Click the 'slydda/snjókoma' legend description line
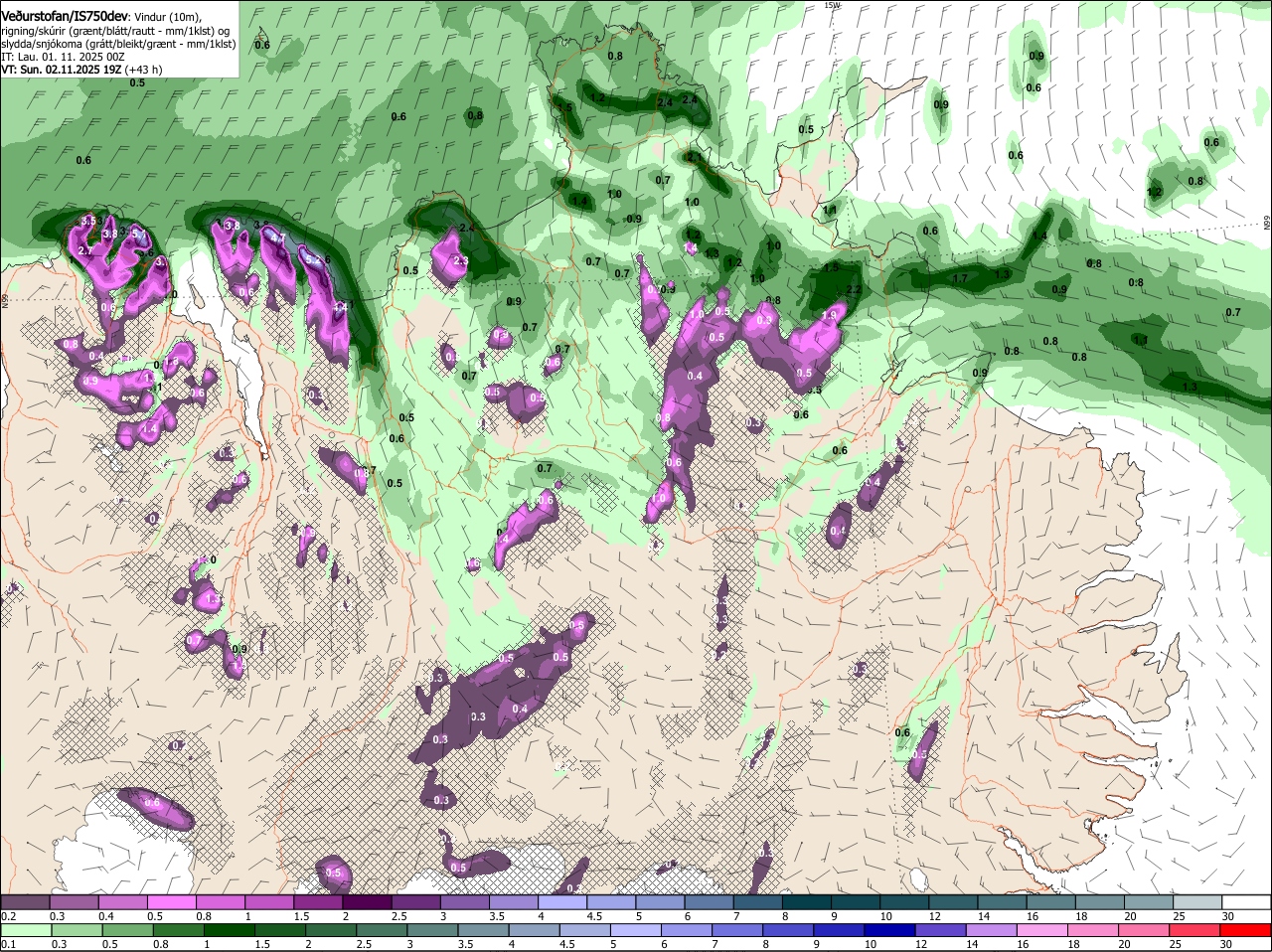Image resolution: width=1272 pixels, height=952 pixels. [118, 44]
